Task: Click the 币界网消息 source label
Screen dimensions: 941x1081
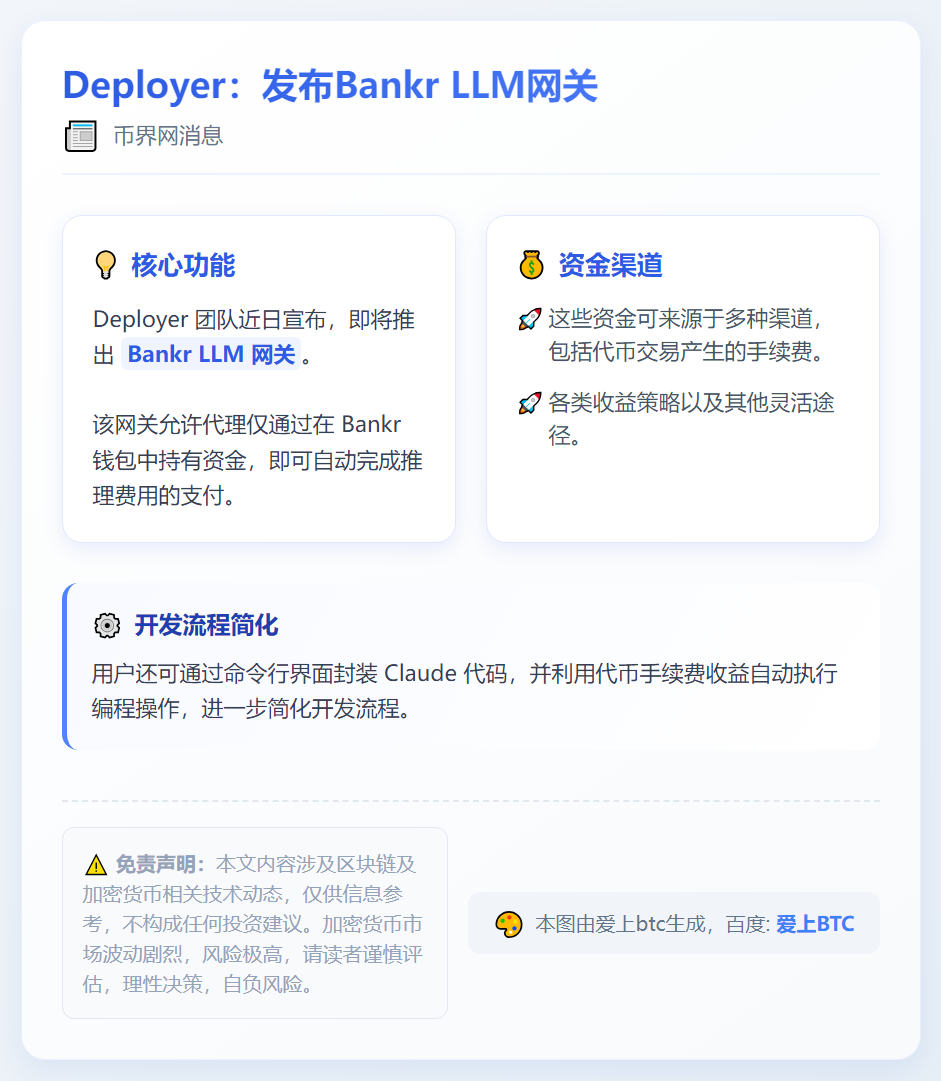Action: pos(168,136)
